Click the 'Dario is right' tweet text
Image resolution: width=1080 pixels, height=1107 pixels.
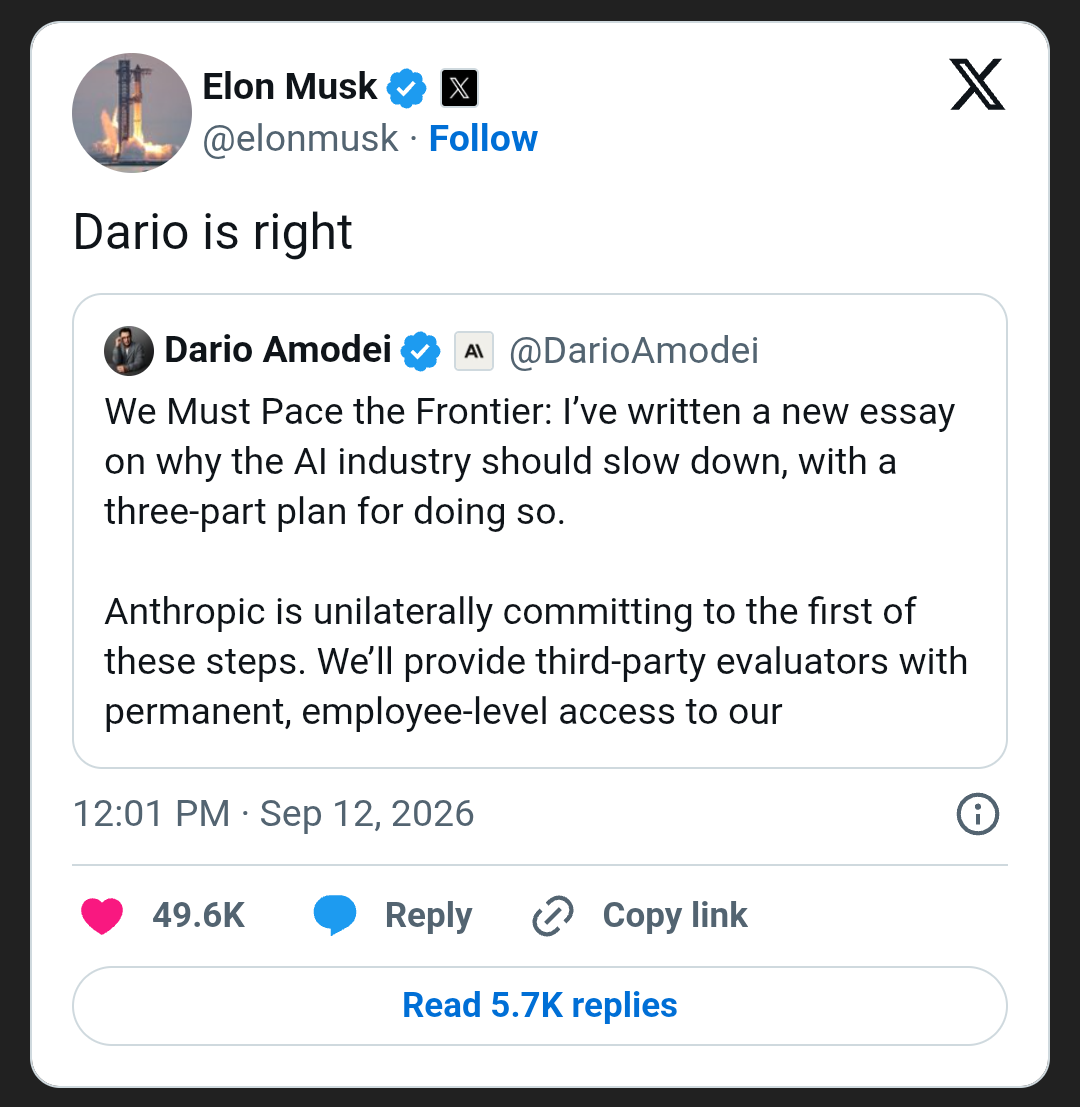click(212, 232)
